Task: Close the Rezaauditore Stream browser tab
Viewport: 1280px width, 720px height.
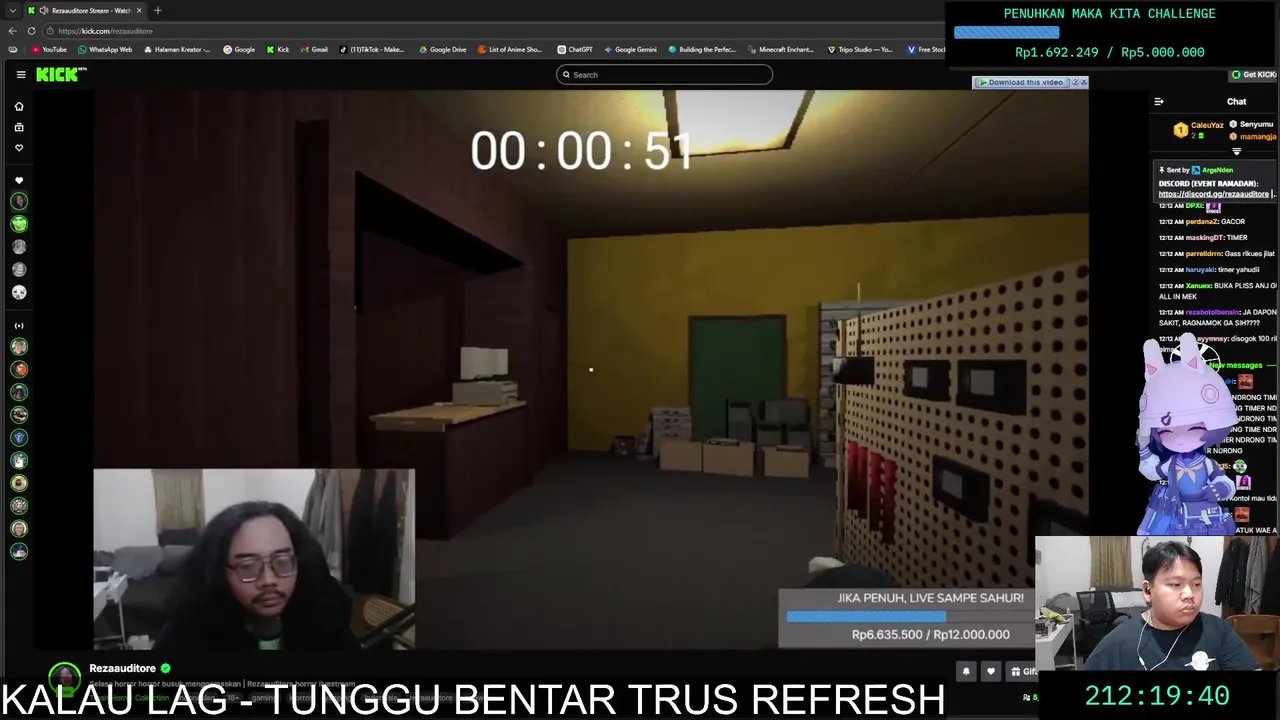Action: click(x=139, y=10)
